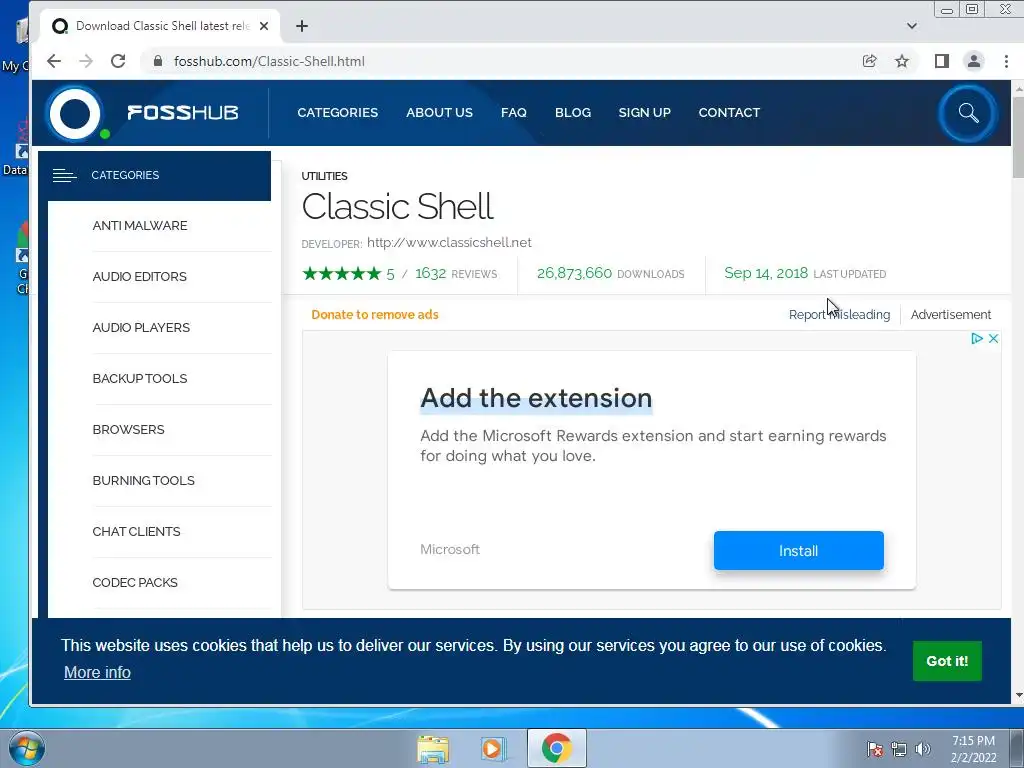Accept cookies with Got it! button
This screenshot has width=1024, height=768.
(947, 661)
